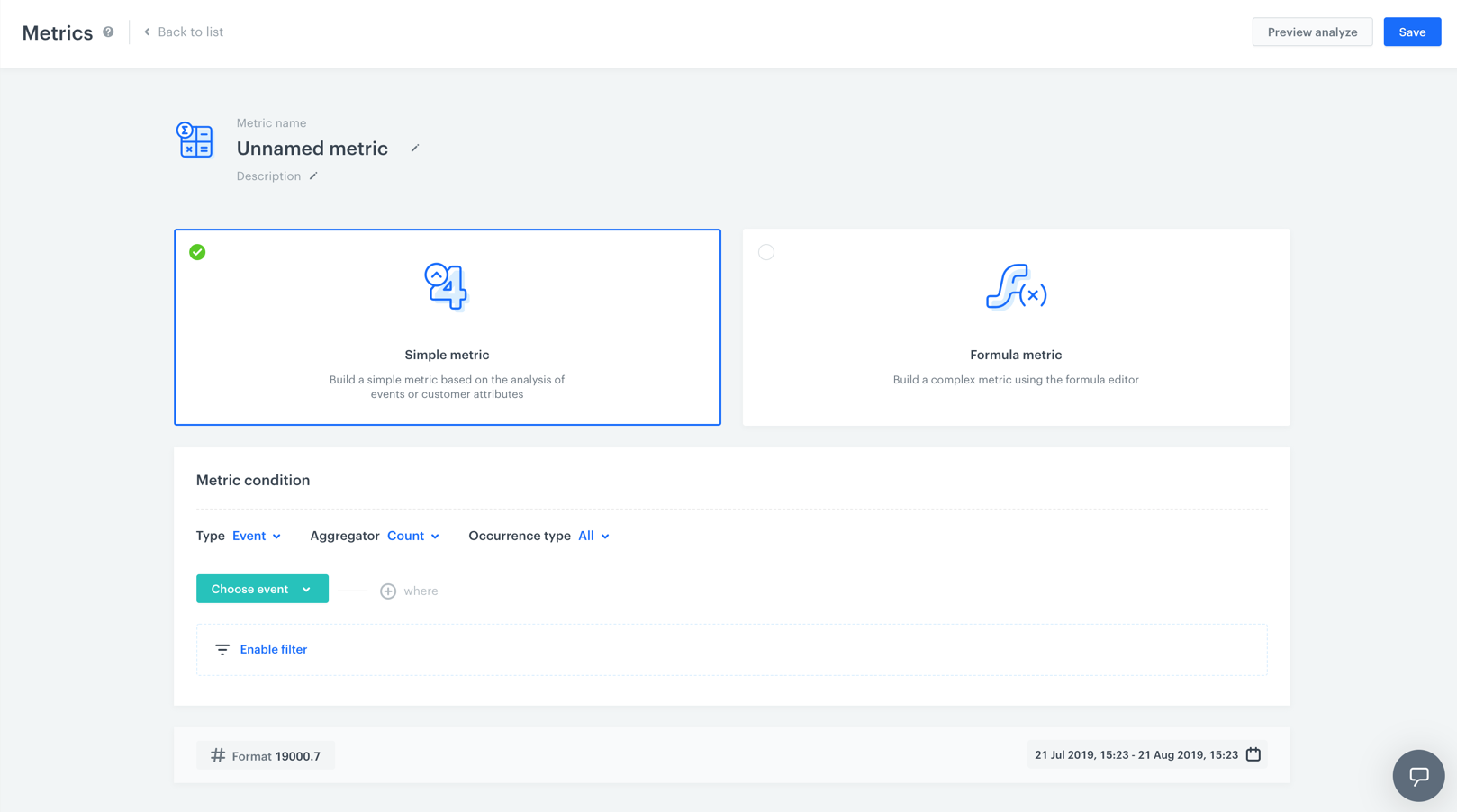Click the Enable filter funnel icon
The image size is (1457, 812).
click(x=222, y=649)
